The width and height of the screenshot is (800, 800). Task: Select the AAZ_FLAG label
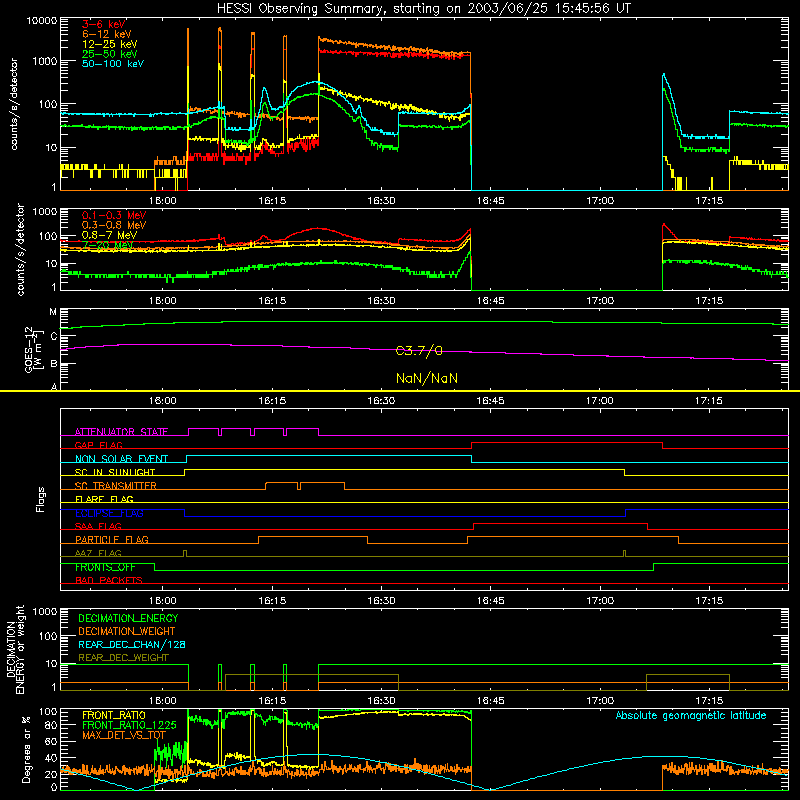pos(98,553)
